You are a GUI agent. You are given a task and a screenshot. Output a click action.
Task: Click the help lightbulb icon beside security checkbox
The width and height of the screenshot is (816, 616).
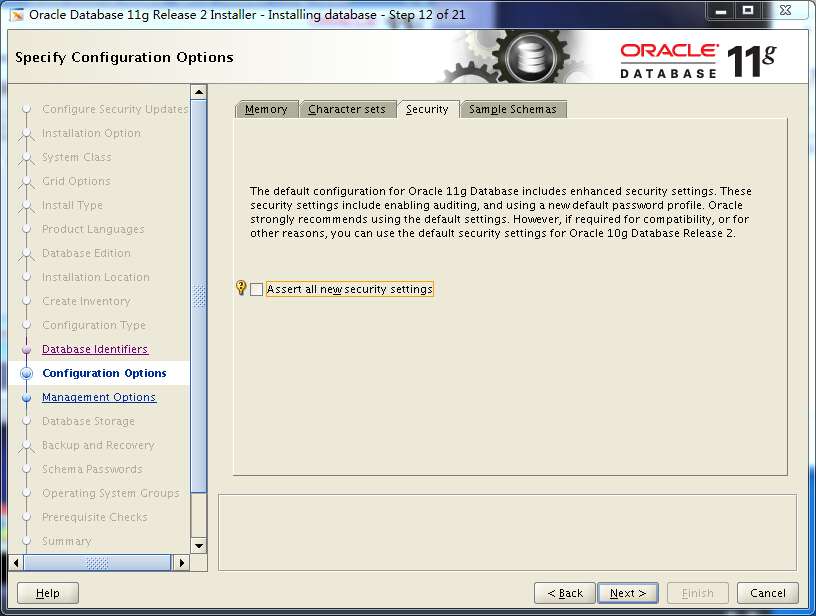coord(239,288)
